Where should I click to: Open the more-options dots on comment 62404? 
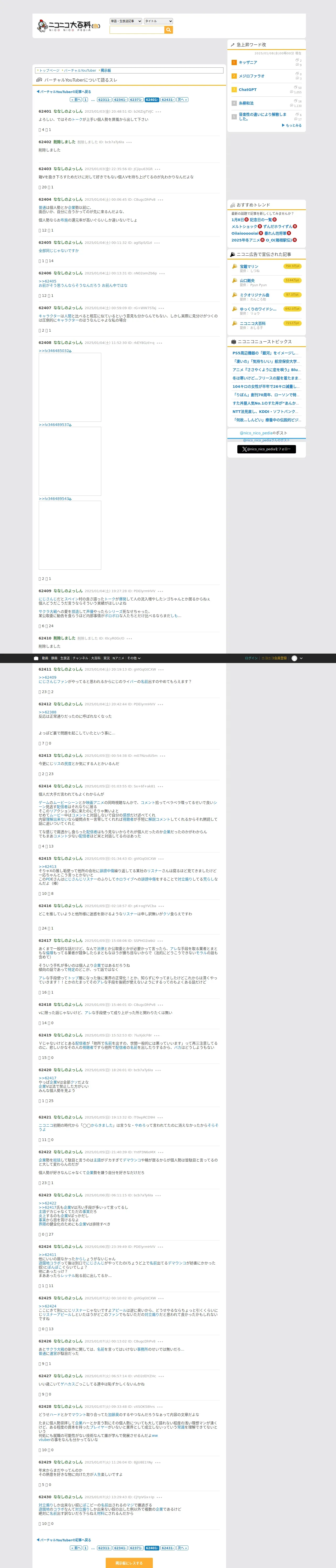(160, 200)
